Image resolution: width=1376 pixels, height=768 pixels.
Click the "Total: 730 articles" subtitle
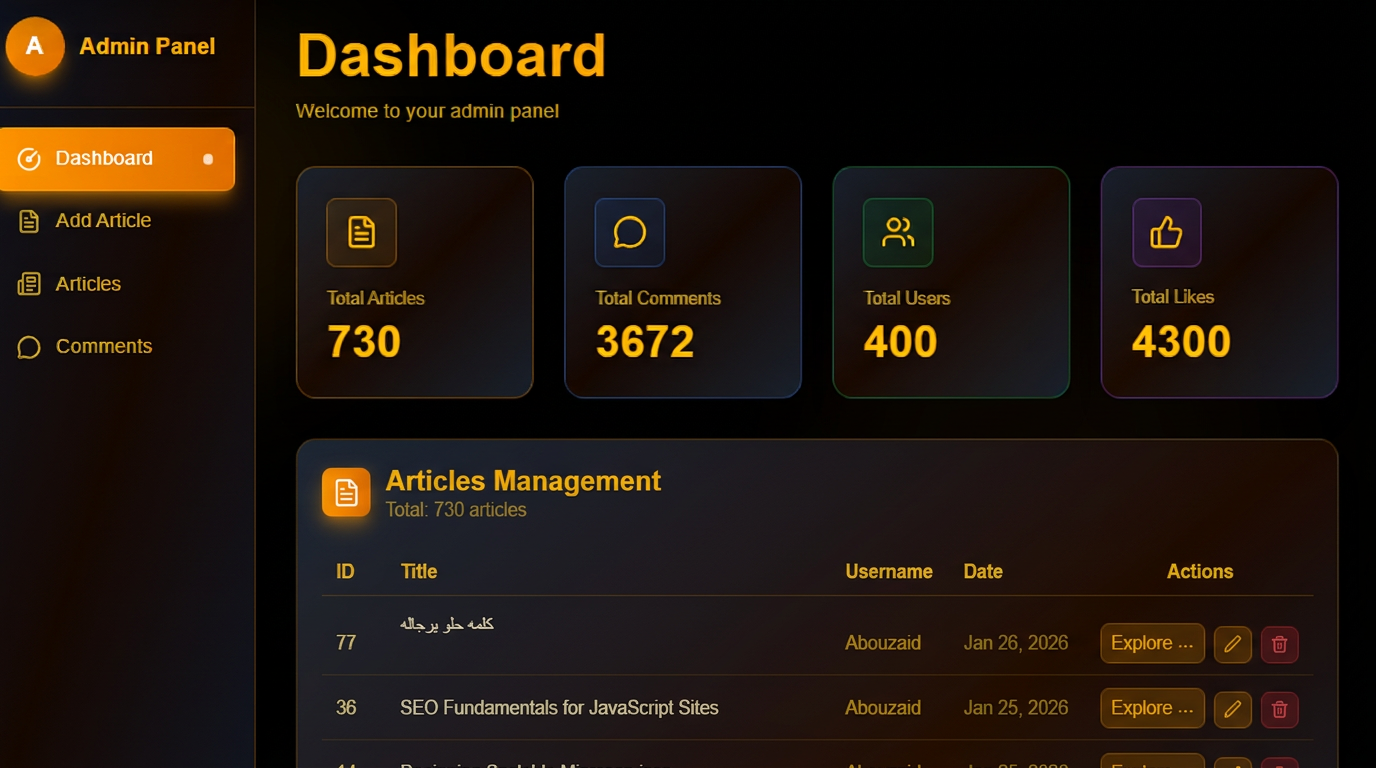point(456,510)
